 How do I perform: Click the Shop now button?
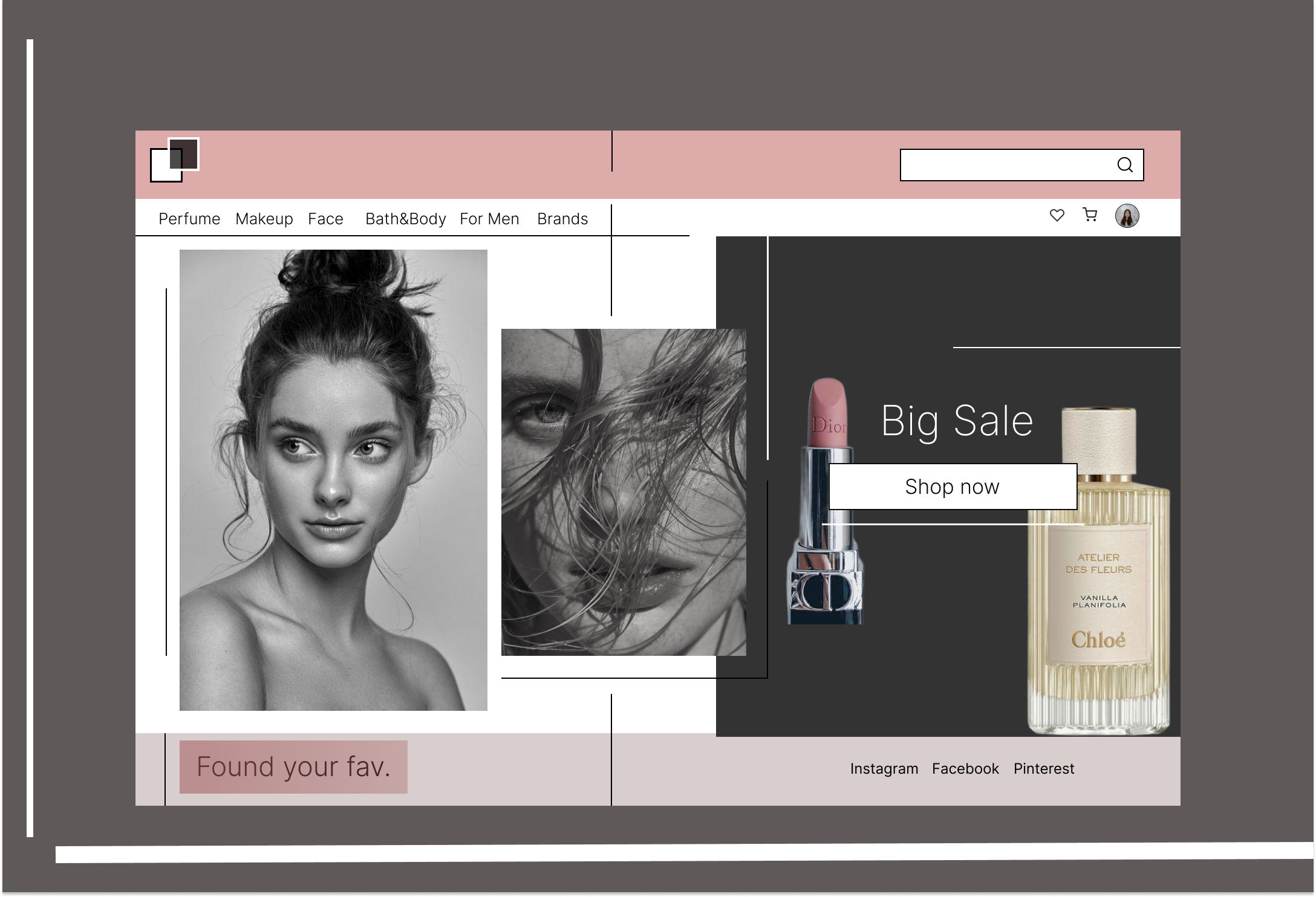tap(953, 487)
